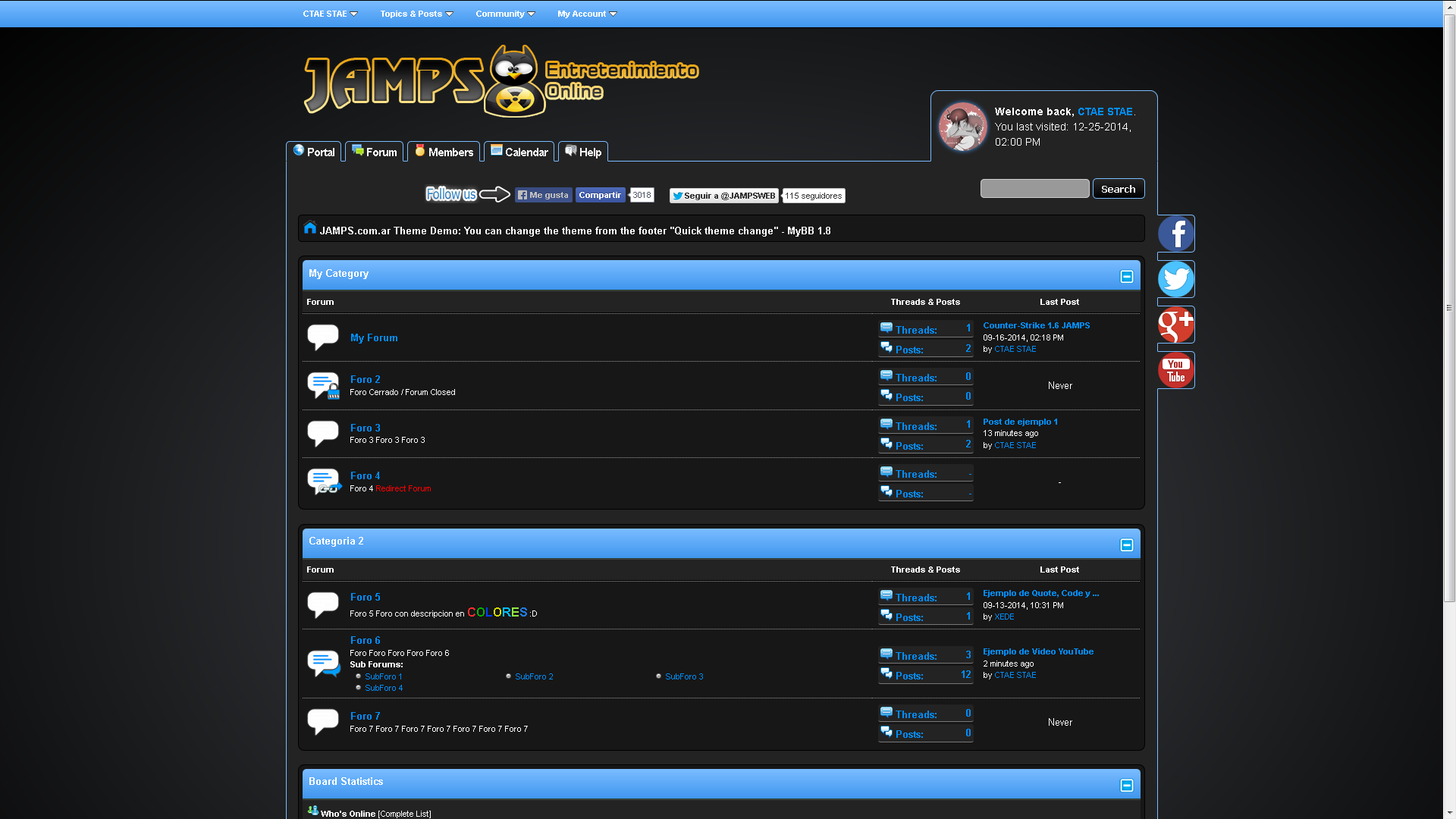Collapse the Categoria 2 section
Image resolution: width=1456 pixels, height=819 pixels.
(1126, 545)
